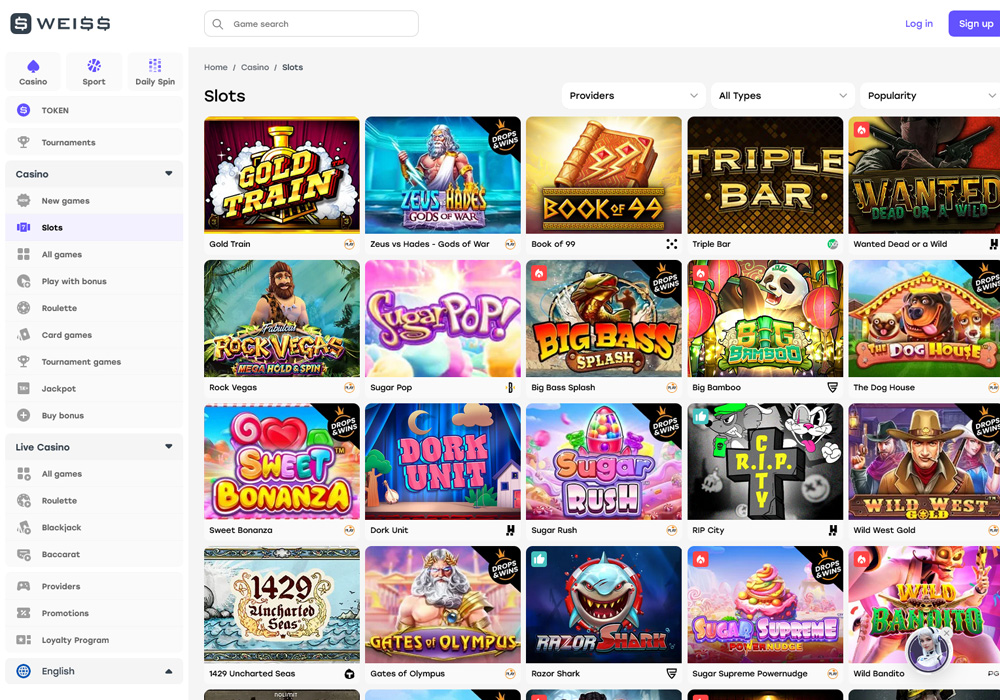Select Slots in the Casino menu
Image resolution: width=1000 pixels, height=700 pixels.
tap(94, 228)
